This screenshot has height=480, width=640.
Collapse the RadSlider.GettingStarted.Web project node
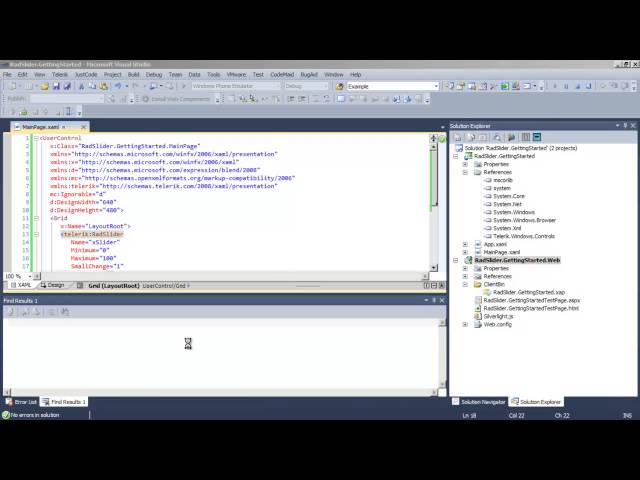(456, 260)
